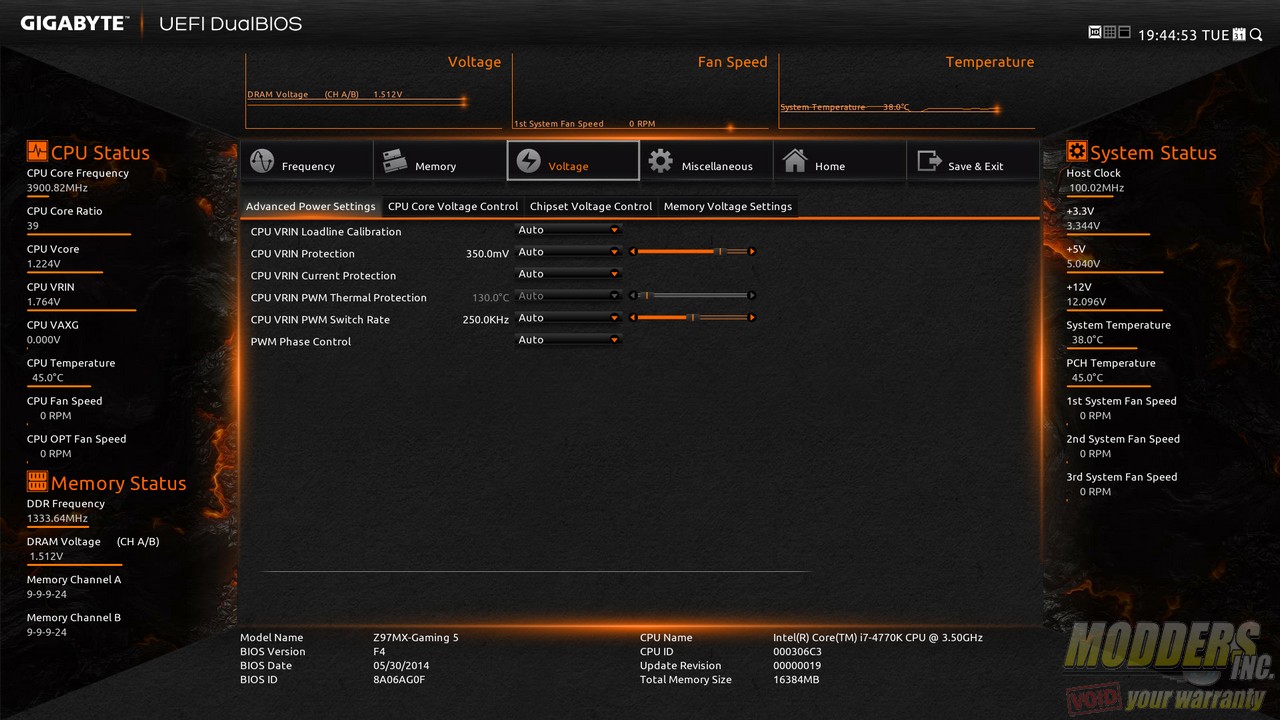Click the Voltage lightning bolt icon

pyautogui.click(x=528, y=161)
